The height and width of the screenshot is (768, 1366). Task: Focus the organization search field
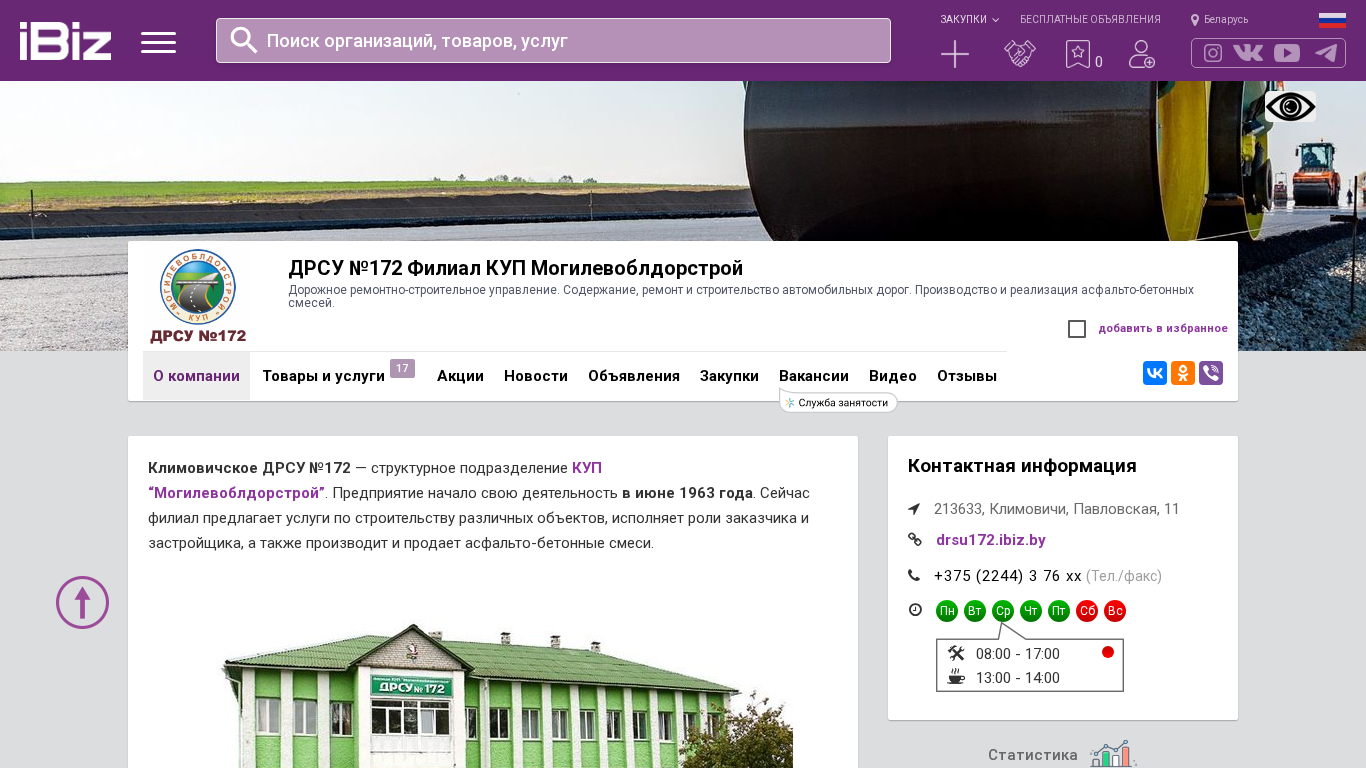click(x=553, y=40)
